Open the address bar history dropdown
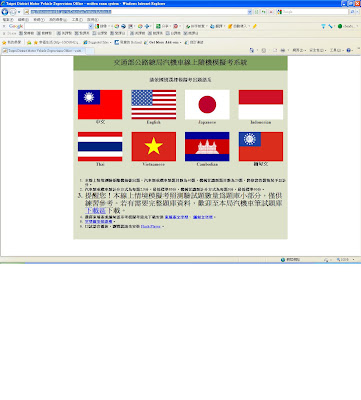Screen dimensions: 361x400 [250, 12]
